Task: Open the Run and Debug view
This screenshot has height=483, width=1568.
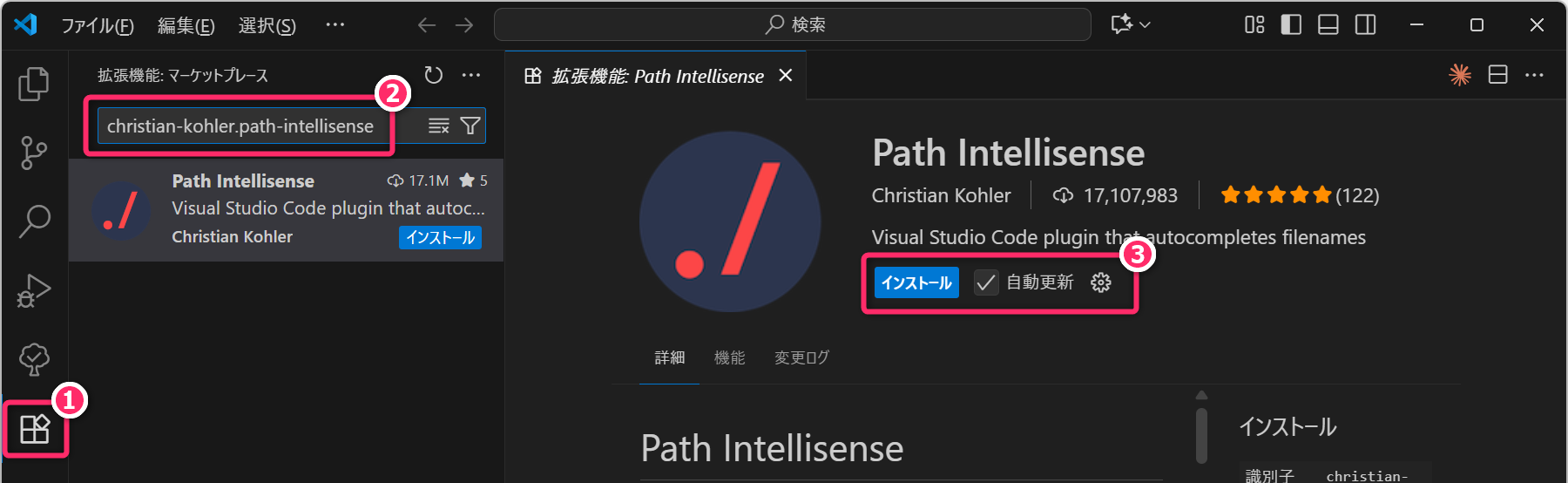Action: pyautogui.click(x=34, y=290)
